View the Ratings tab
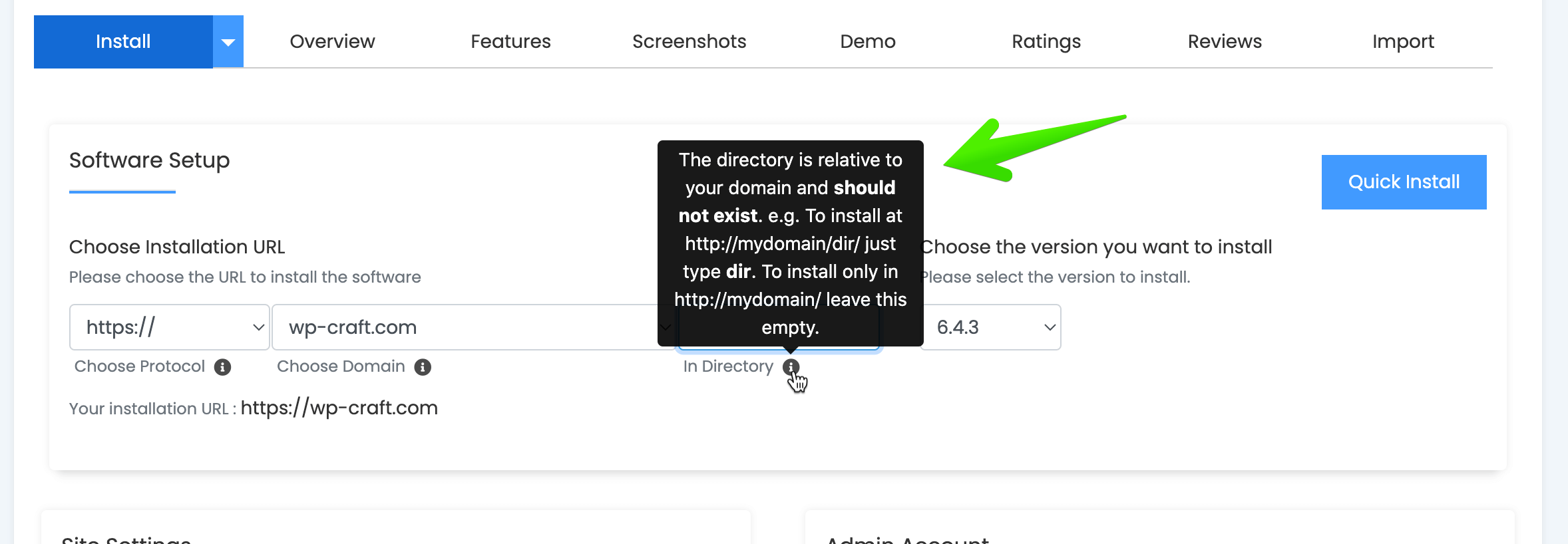Screen dimensions: 1568x544 1046,41
